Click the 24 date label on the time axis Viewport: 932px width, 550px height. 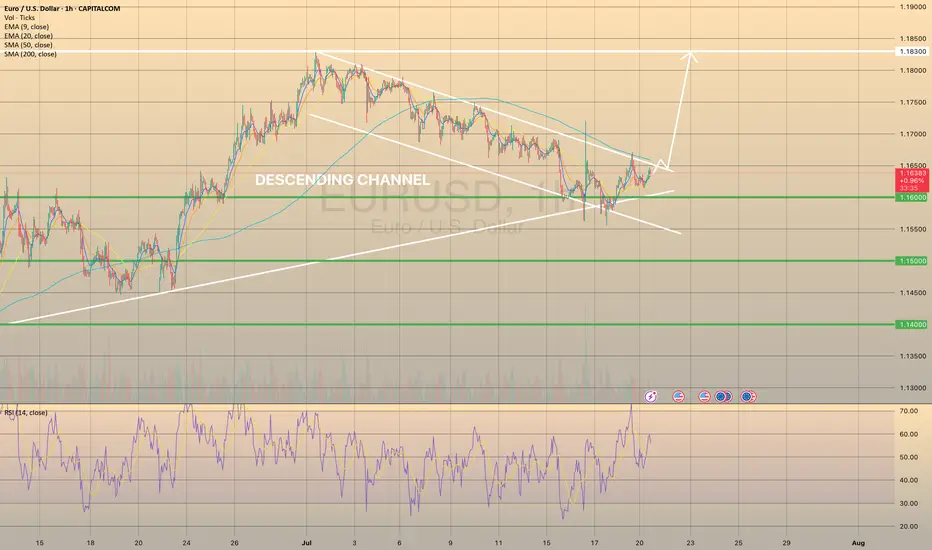tap(186, 543)
